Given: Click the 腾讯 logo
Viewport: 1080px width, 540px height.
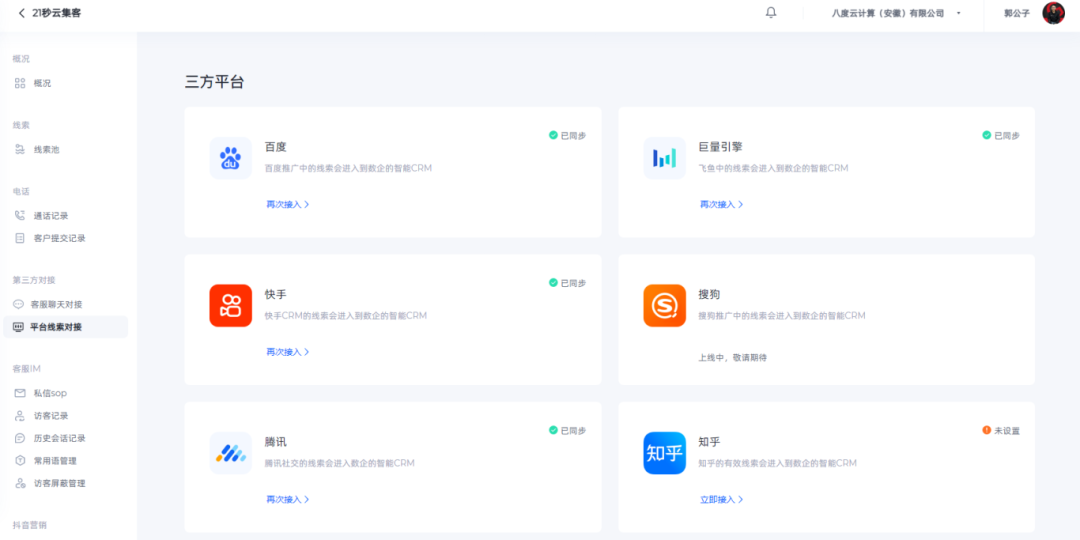Looking at the screenshot, I should (231, 453).
